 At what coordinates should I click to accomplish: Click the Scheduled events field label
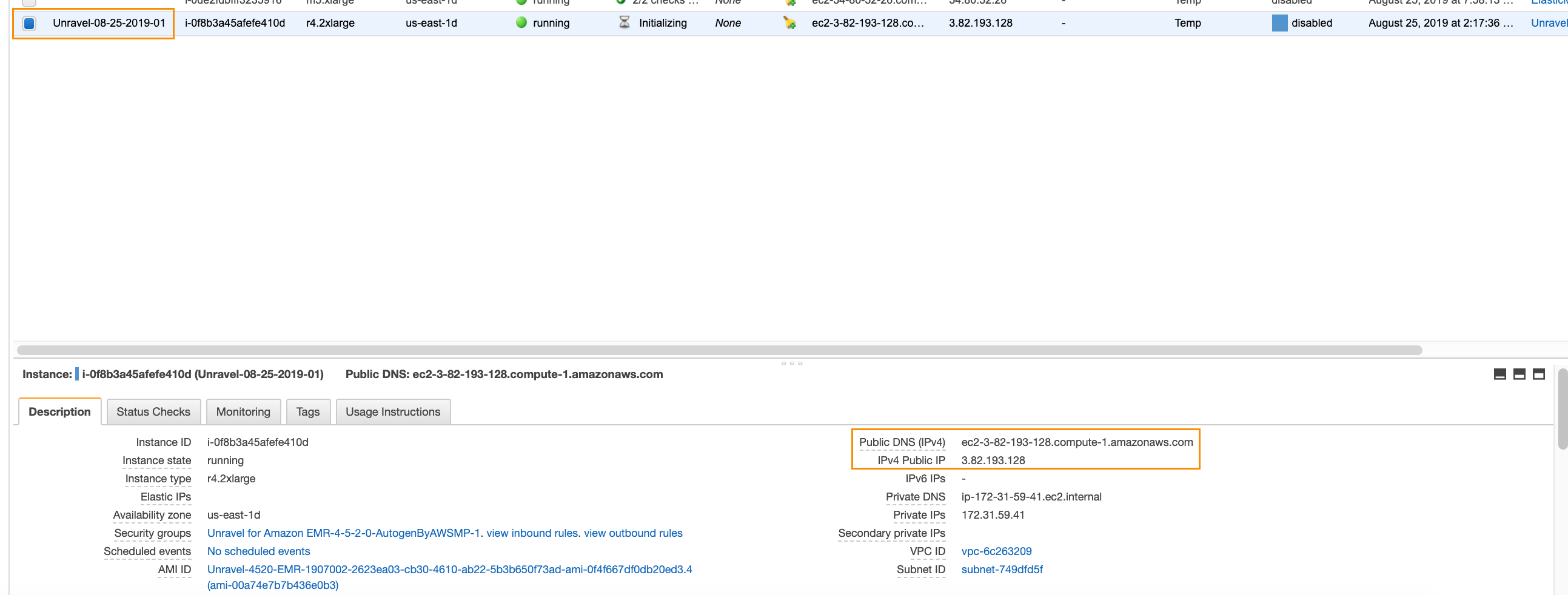(147, 552)
